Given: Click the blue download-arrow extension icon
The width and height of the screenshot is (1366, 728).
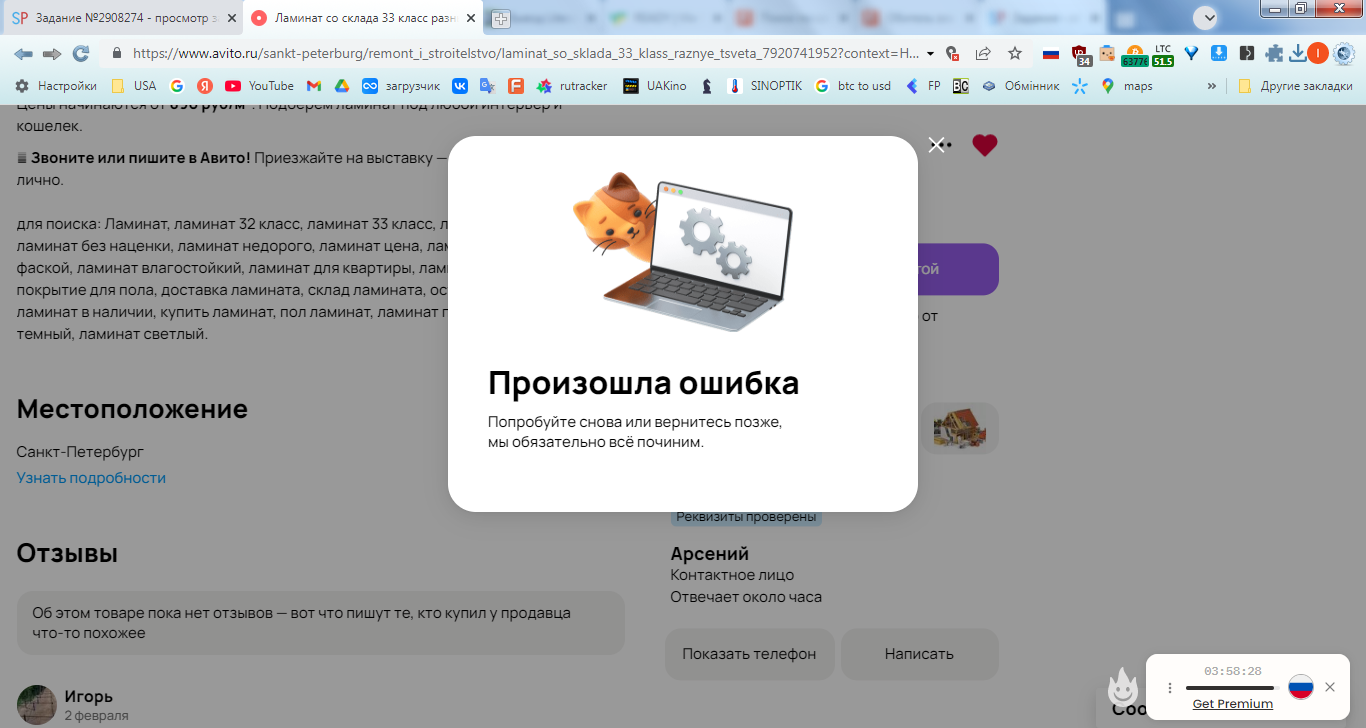Looking at the screenshot, I should click(x=1219, y=53).
